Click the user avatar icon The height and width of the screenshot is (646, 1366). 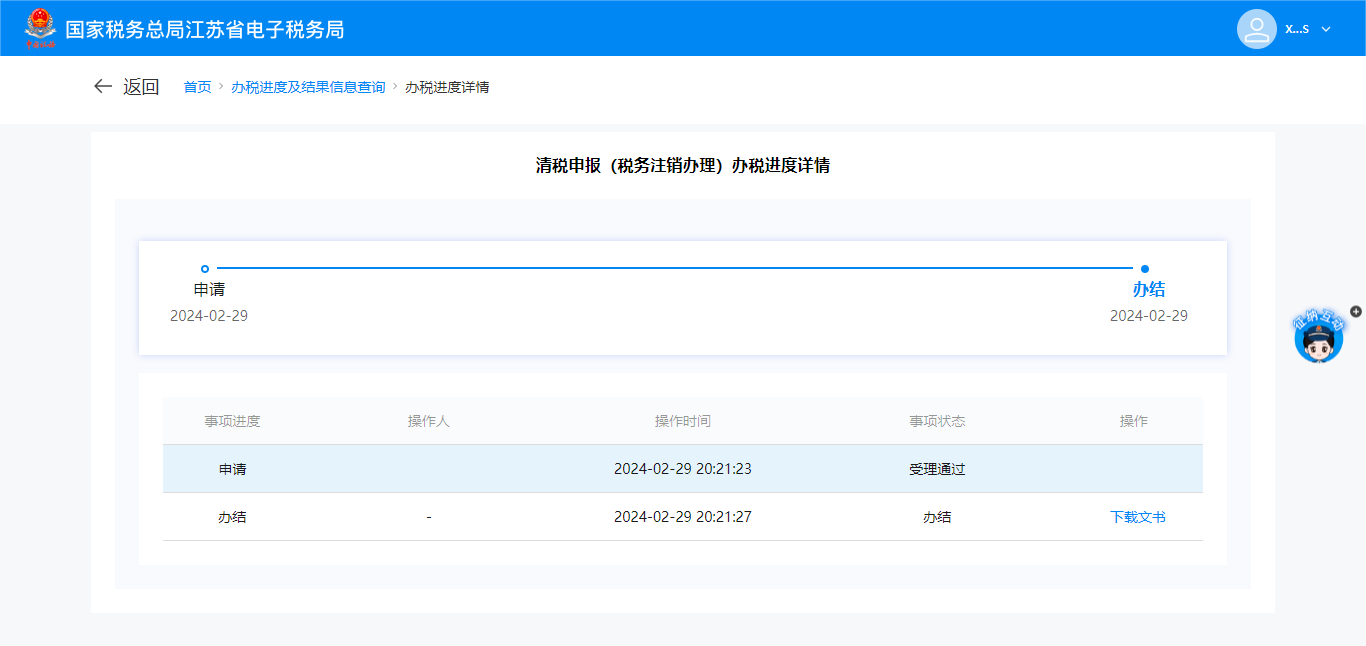[1256, 29]
